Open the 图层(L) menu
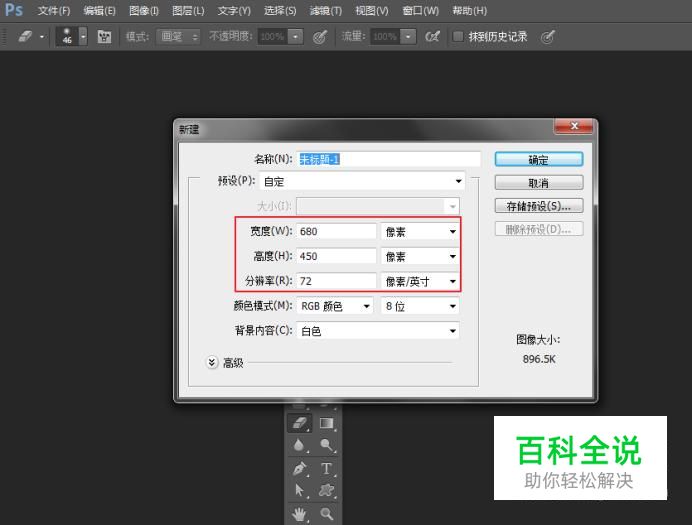The width and height of the screenshot is (692, 525). coord(188,11)
